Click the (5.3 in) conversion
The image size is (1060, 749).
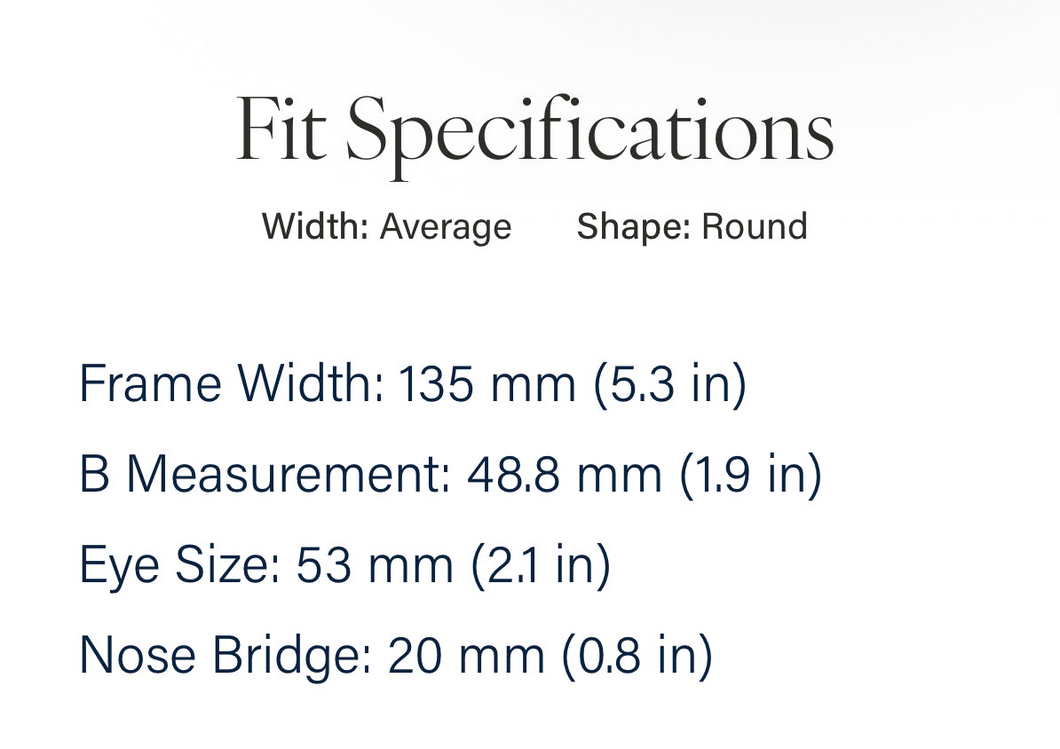pos(670,384)
